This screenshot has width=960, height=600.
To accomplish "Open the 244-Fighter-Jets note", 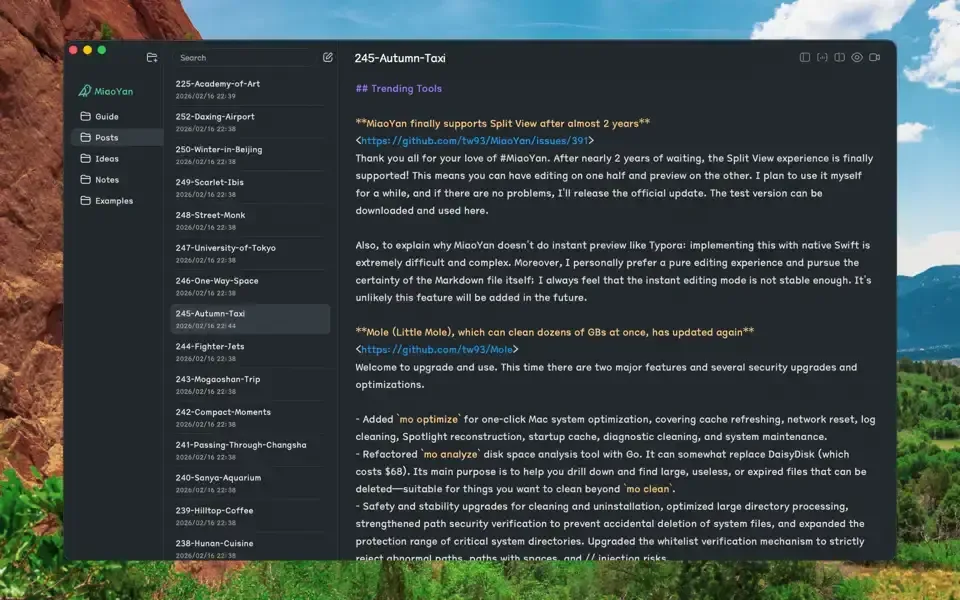I will point(250,352).
